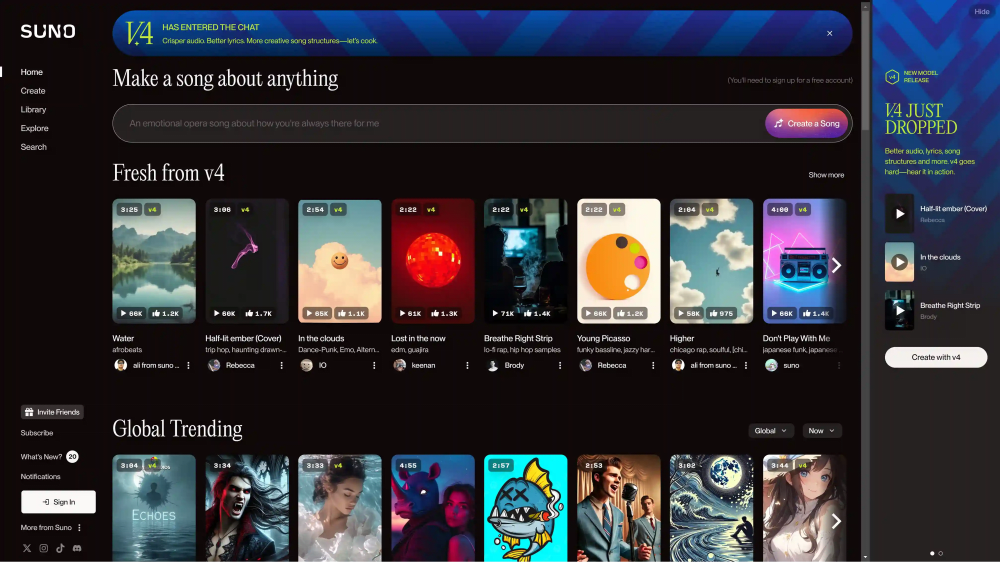Click song title In the clouds under card
Screen dimensions: 1000x562
coord(321,338)
